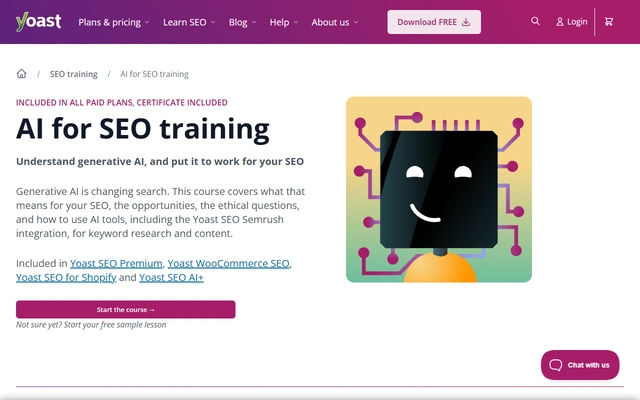Expand the Help menu chevron

[296, 22]
